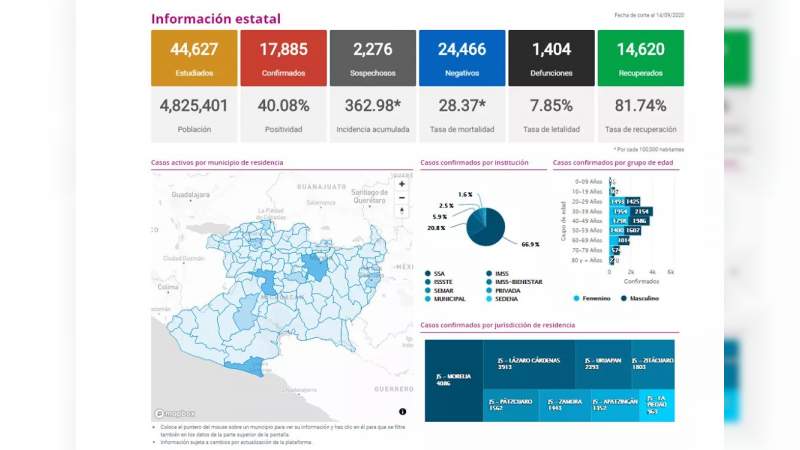This screenshot has width=800, height=450.
Task: Open the Mapbox logo link
Action: pos(175,413)
